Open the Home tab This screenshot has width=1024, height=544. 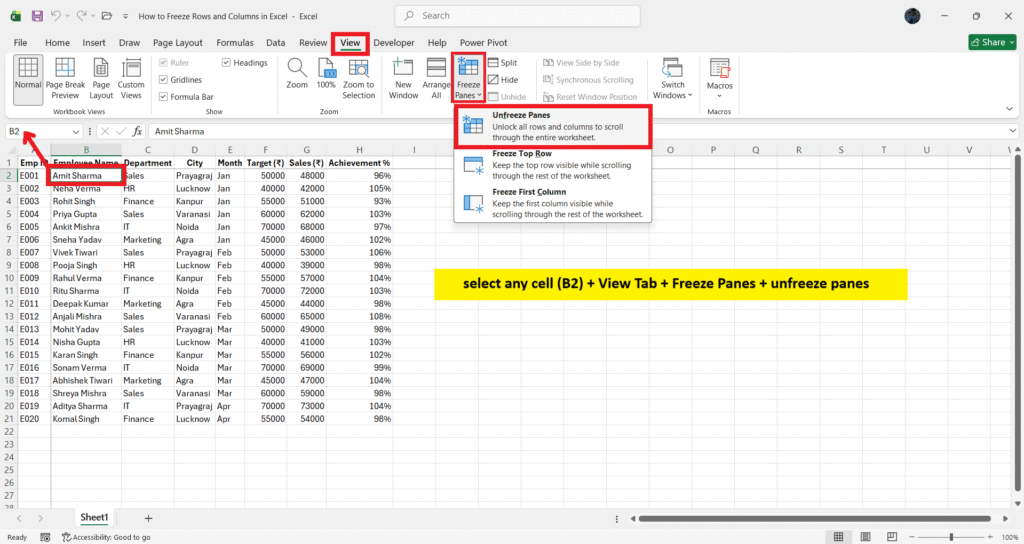(57, 42)
